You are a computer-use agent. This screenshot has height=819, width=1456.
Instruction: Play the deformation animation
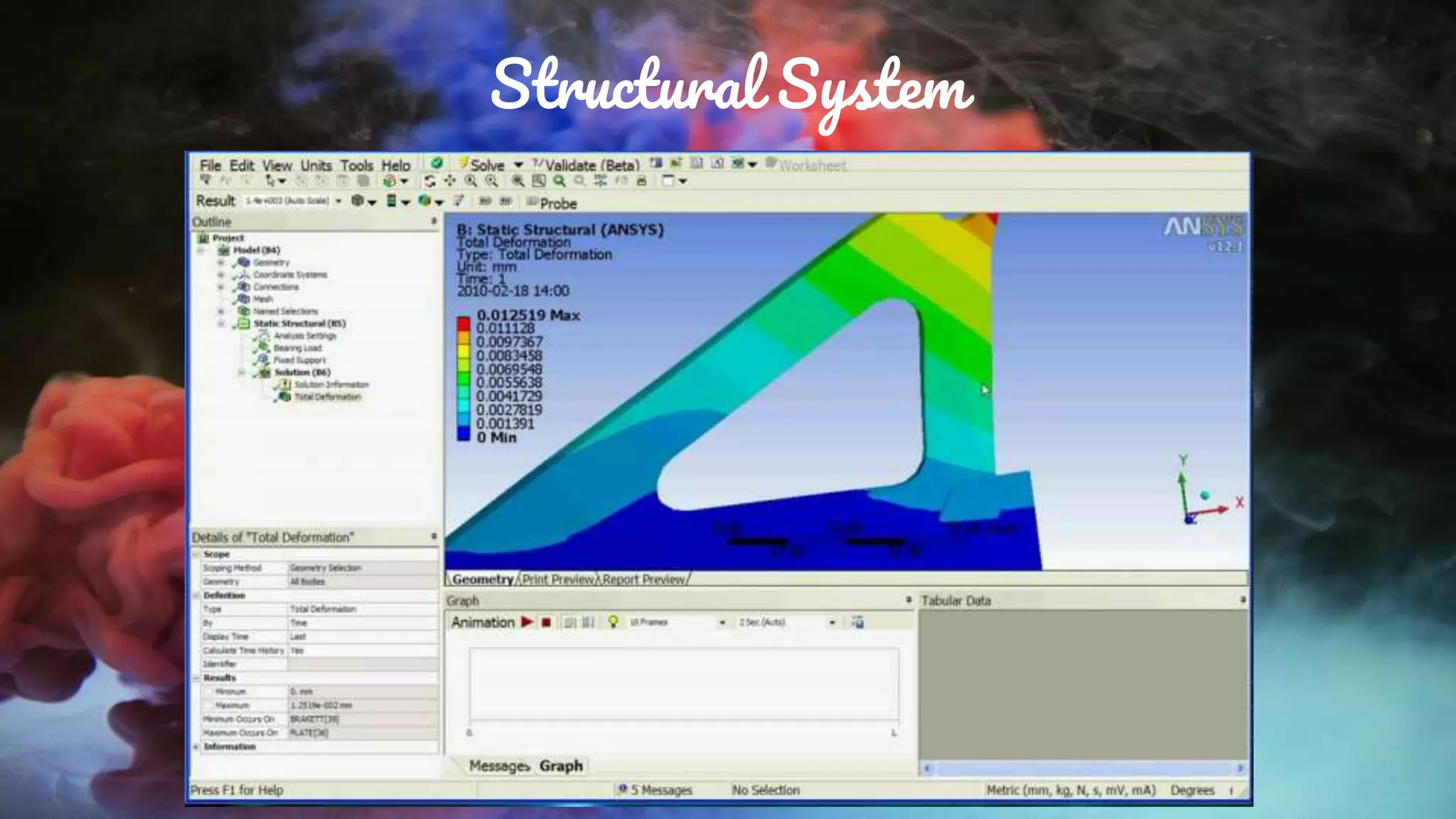[x=527, y=622]
